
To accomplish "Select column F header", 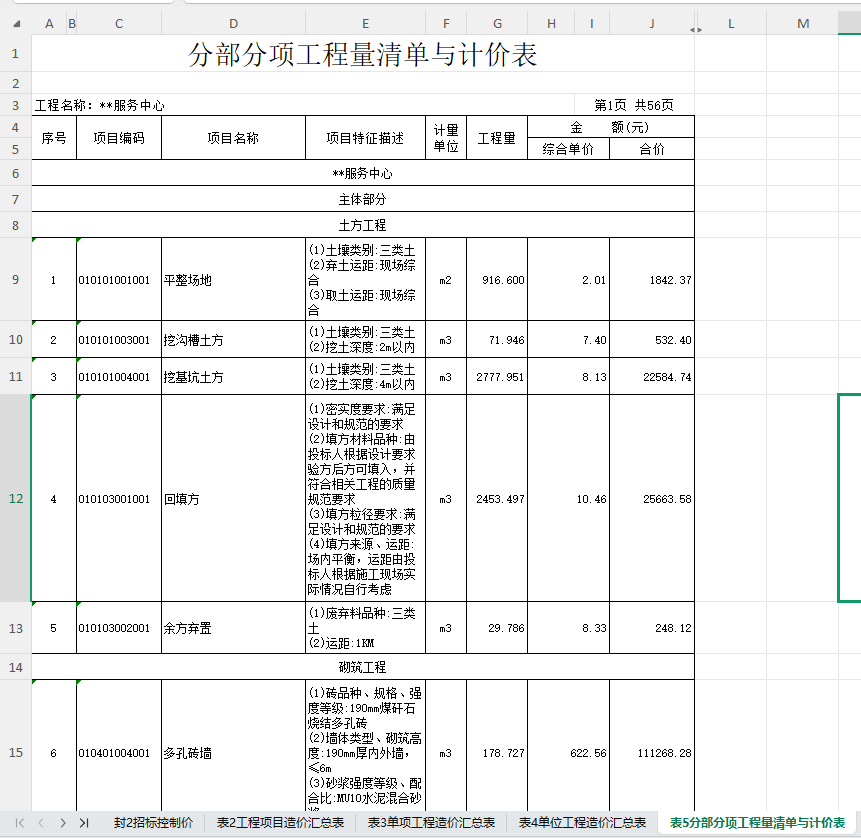I will [x=446, y=24].
